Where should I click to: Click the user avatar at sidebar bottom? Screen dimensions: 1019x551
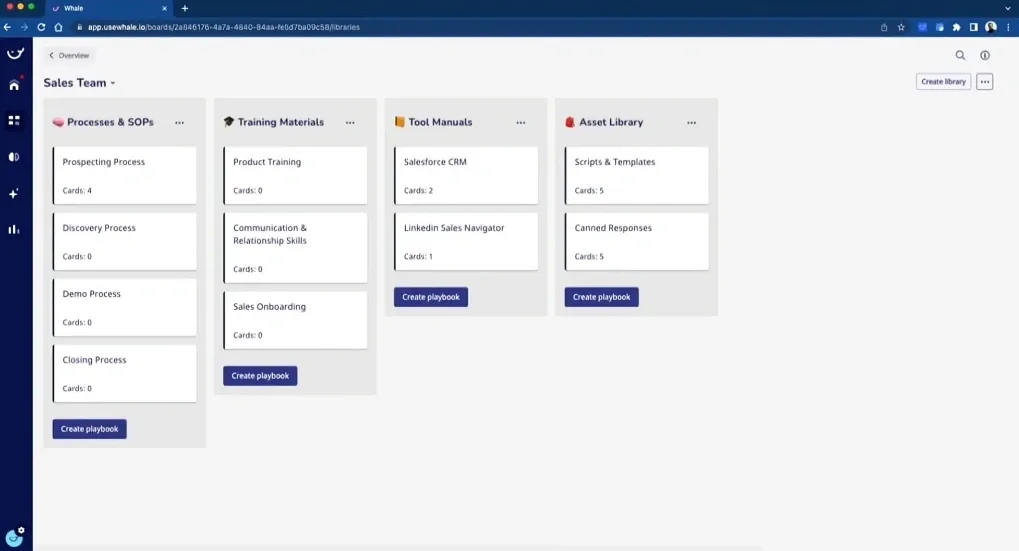[x=14, y=537]
